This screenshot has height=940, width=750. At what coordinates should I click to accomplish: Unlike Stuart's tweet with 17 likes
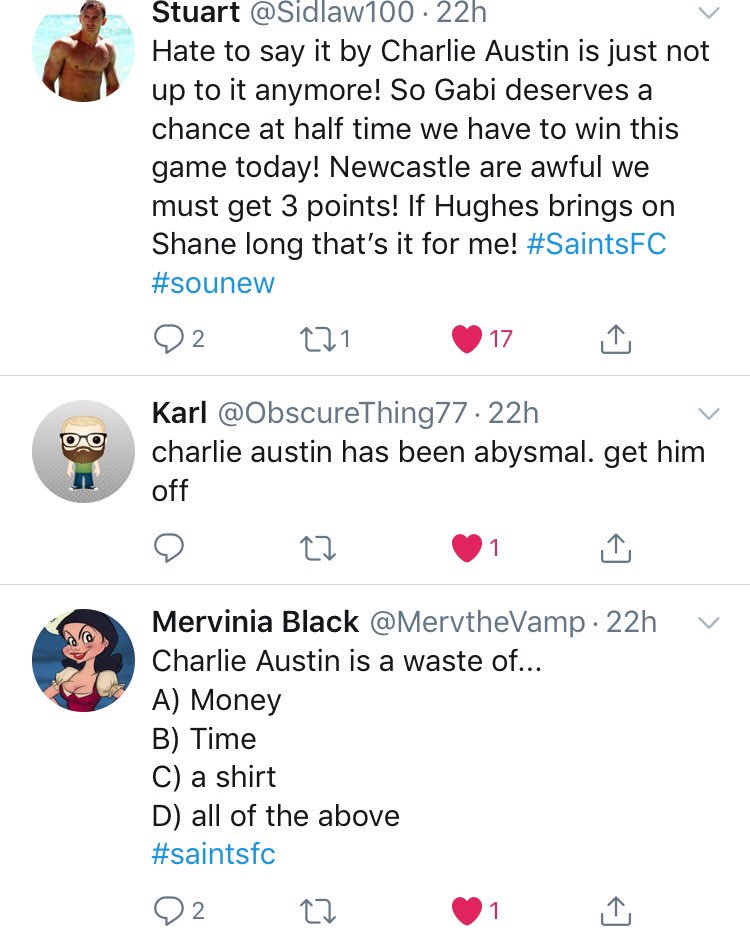(466, 339)
